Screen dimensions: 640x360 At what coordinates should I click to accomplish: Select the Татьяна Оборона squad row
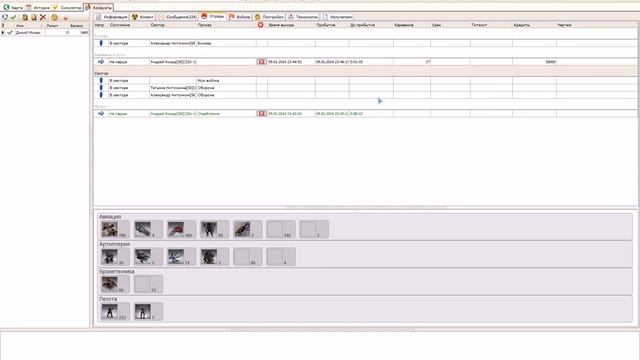click(x=365, y=88)
